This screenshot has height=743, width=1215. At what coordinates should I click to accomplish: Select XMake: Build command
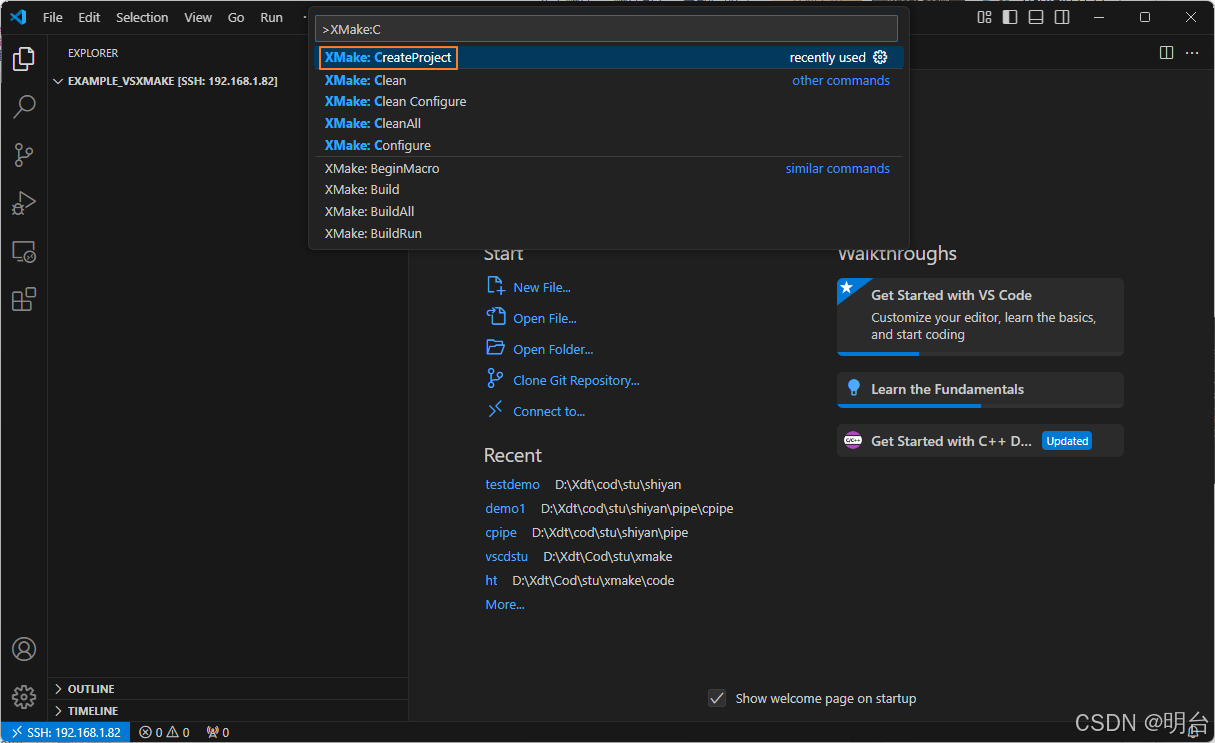609,190
